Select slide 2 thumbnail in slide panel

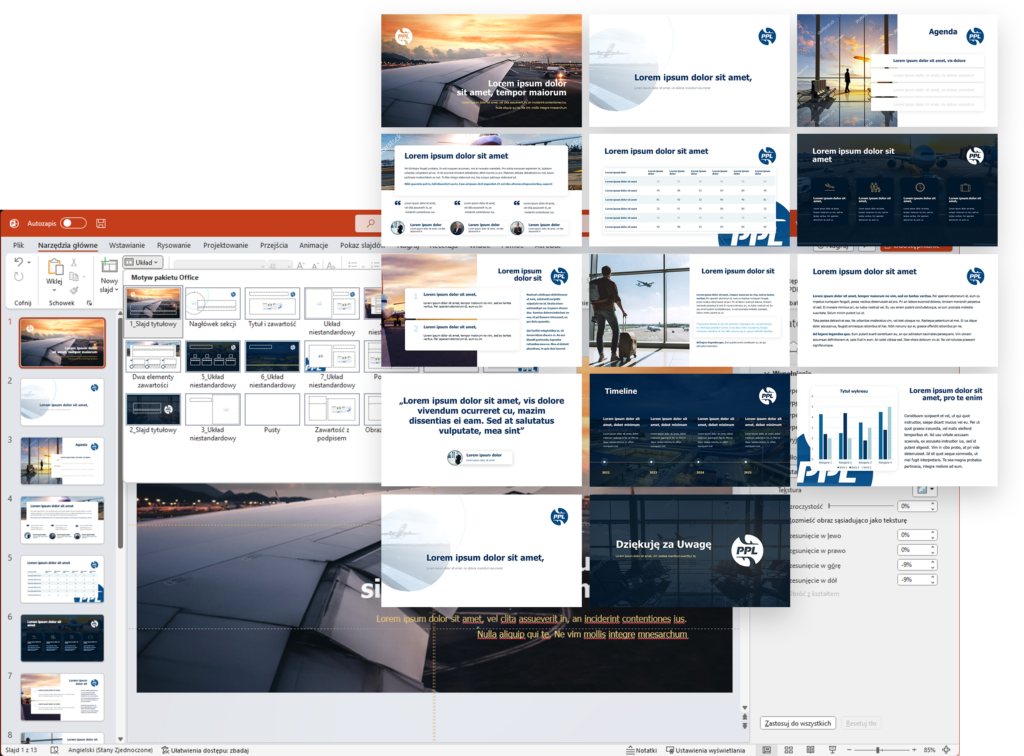pyautogui.click(x=62, y=402)
